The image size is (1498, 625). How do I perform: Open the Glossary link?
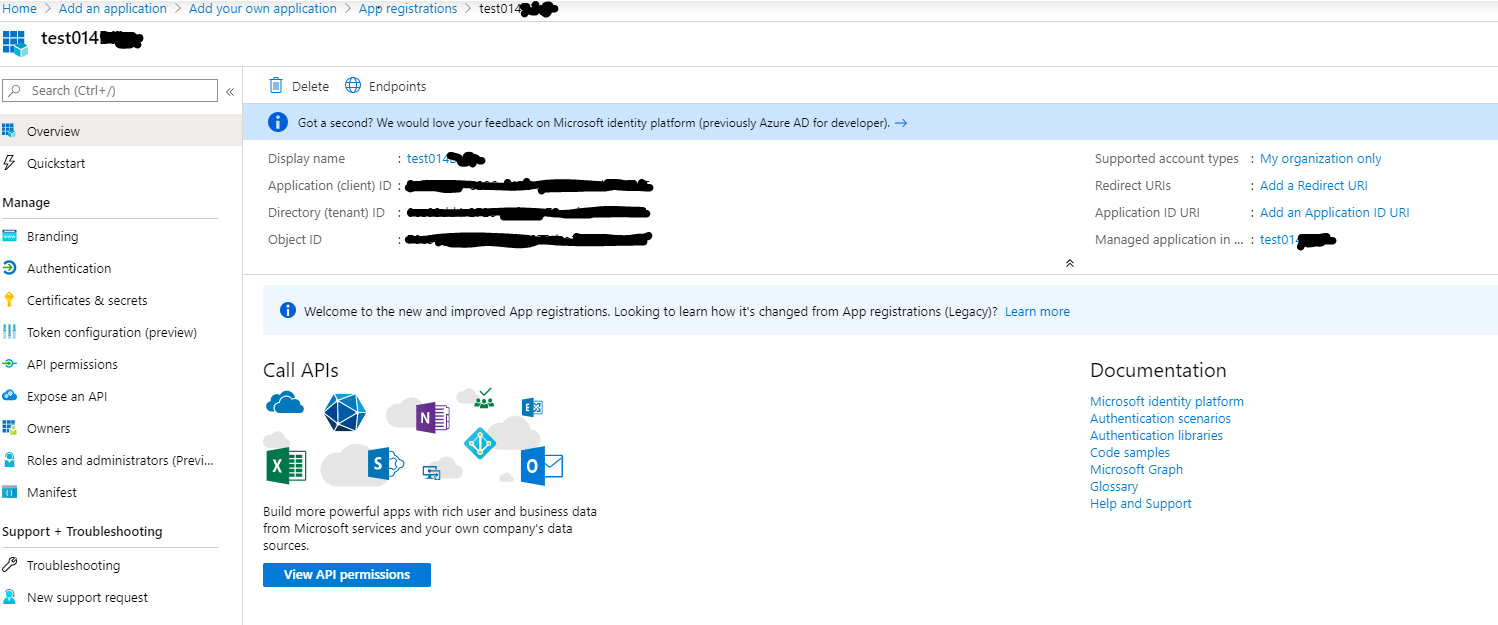pyautogui.click(x=1114, y=487)
